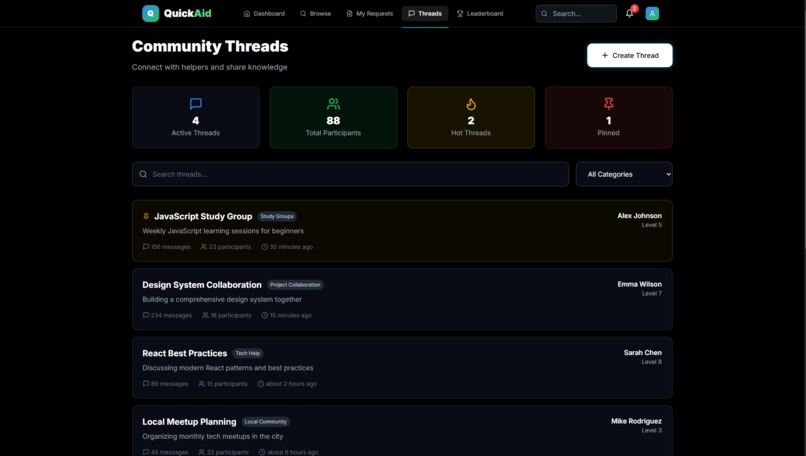This screenshot has height=456, width=806.
Task: Click 'Discussing modern React patterns and best practices'
Action: [228, 368]
